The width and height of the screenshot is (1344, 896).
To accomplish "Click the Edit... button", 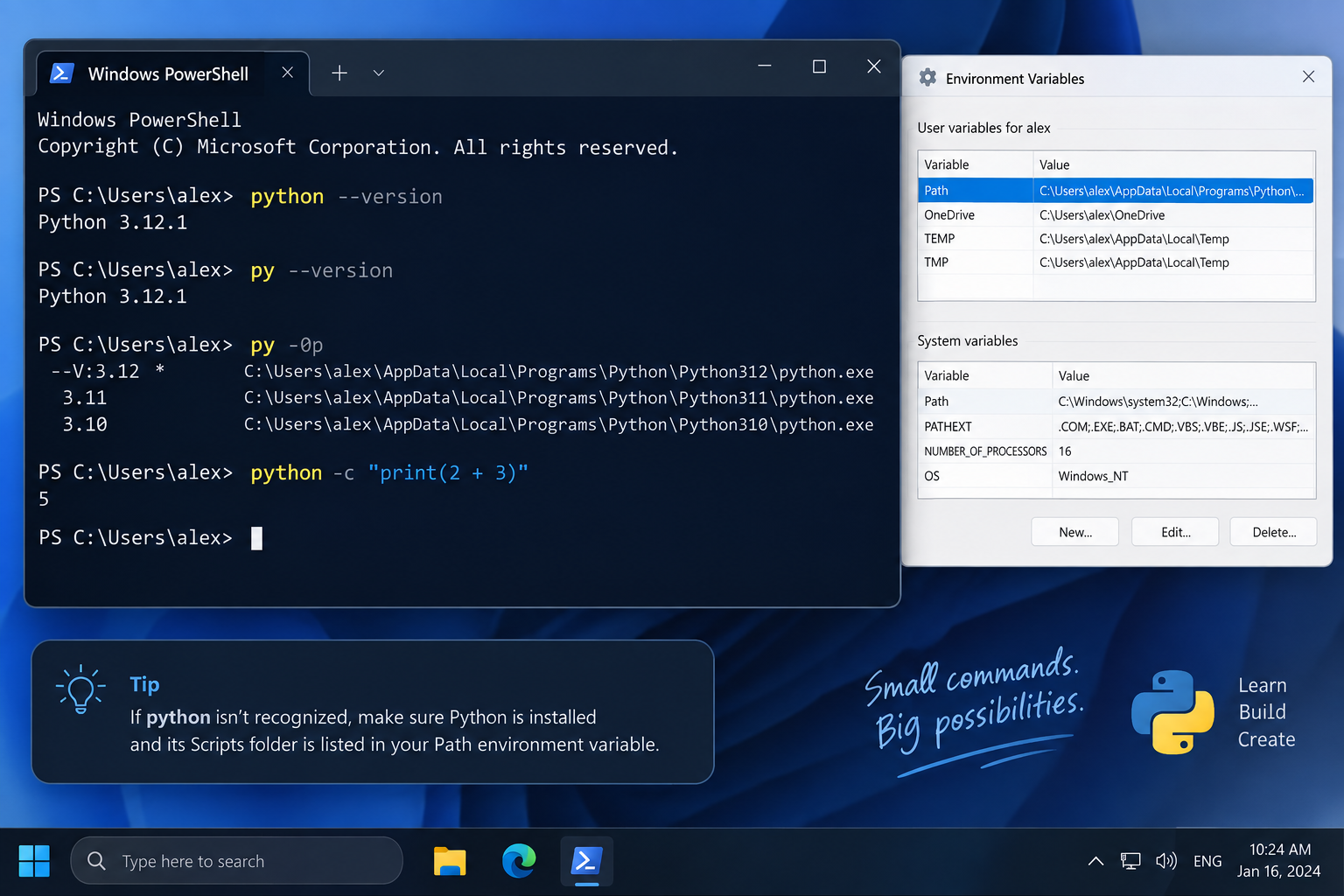I will 1175,532.
